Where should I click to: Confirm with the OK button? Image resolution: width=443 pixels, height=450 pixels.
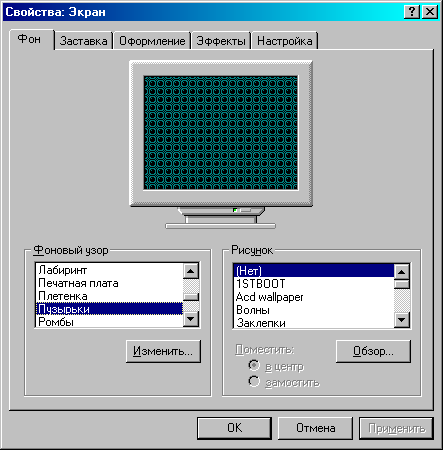click(234, 428)
